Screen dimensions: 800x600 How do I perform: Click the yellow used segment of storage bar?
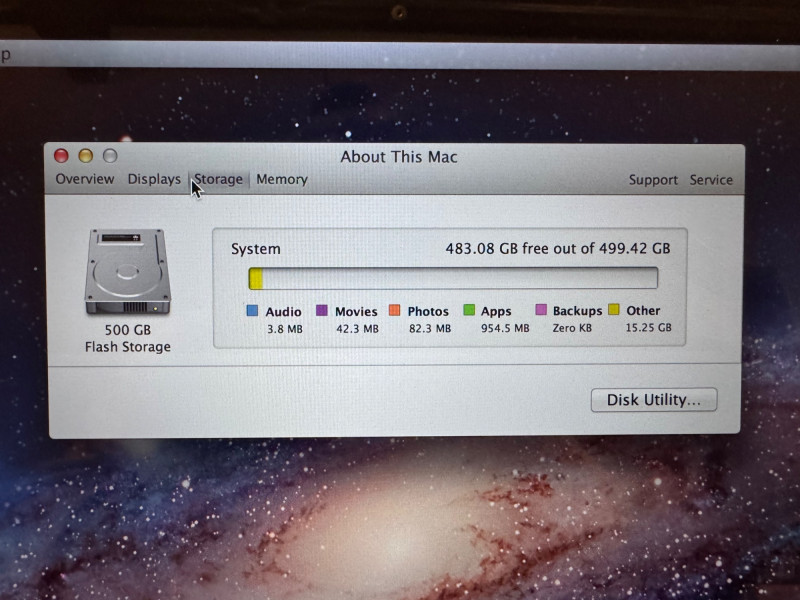[256, 278]
